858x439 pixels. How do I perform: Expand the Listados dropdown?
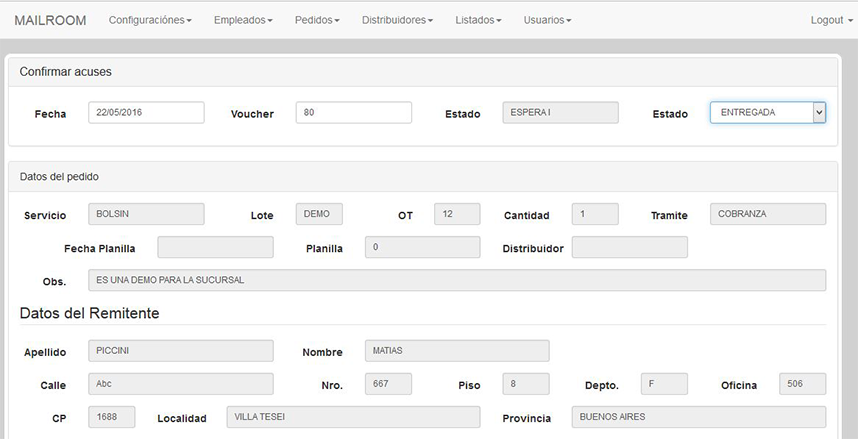478,20
